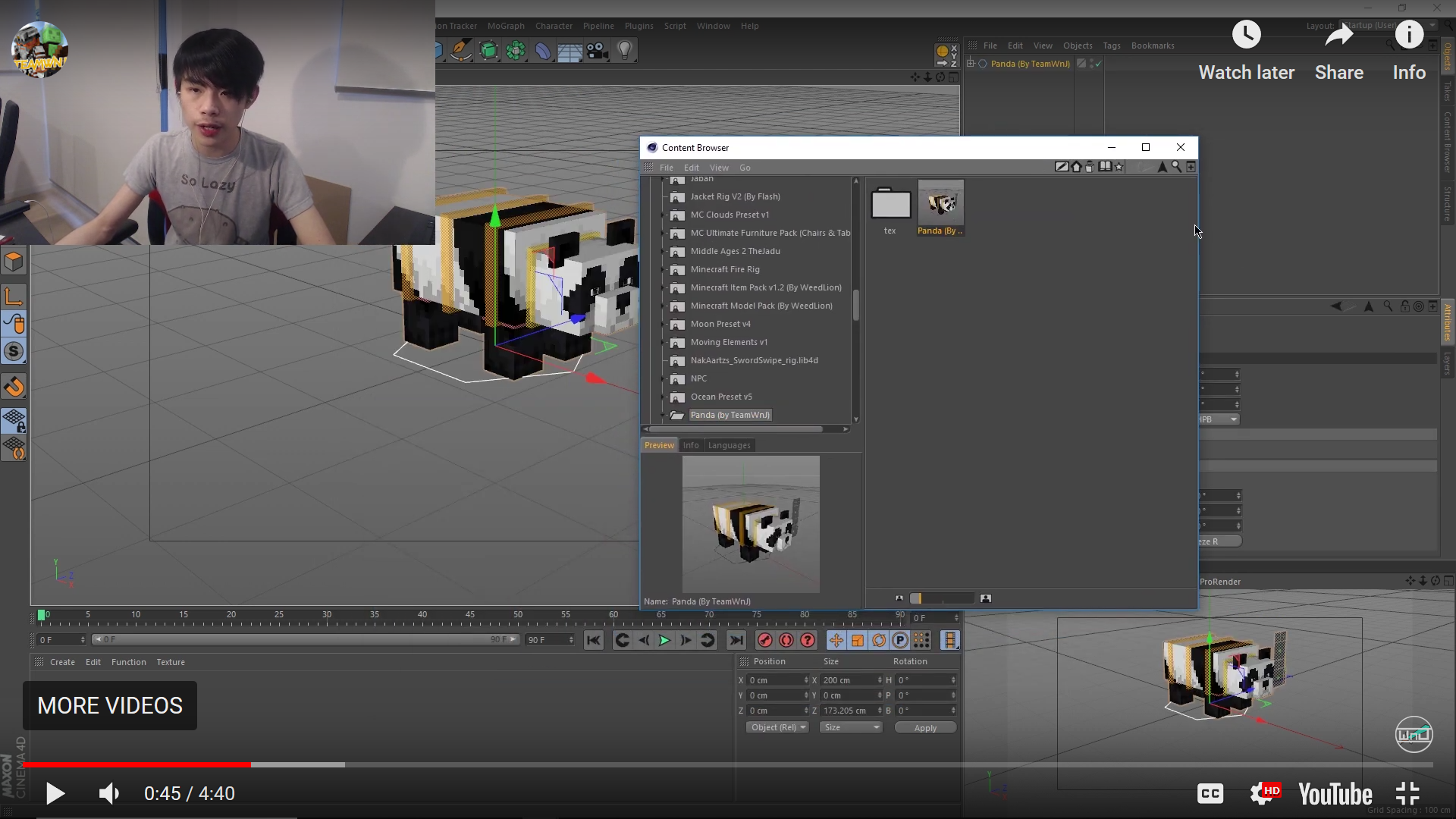
Task: Click MORE VIDEOS button
Action: pos(110,705)
